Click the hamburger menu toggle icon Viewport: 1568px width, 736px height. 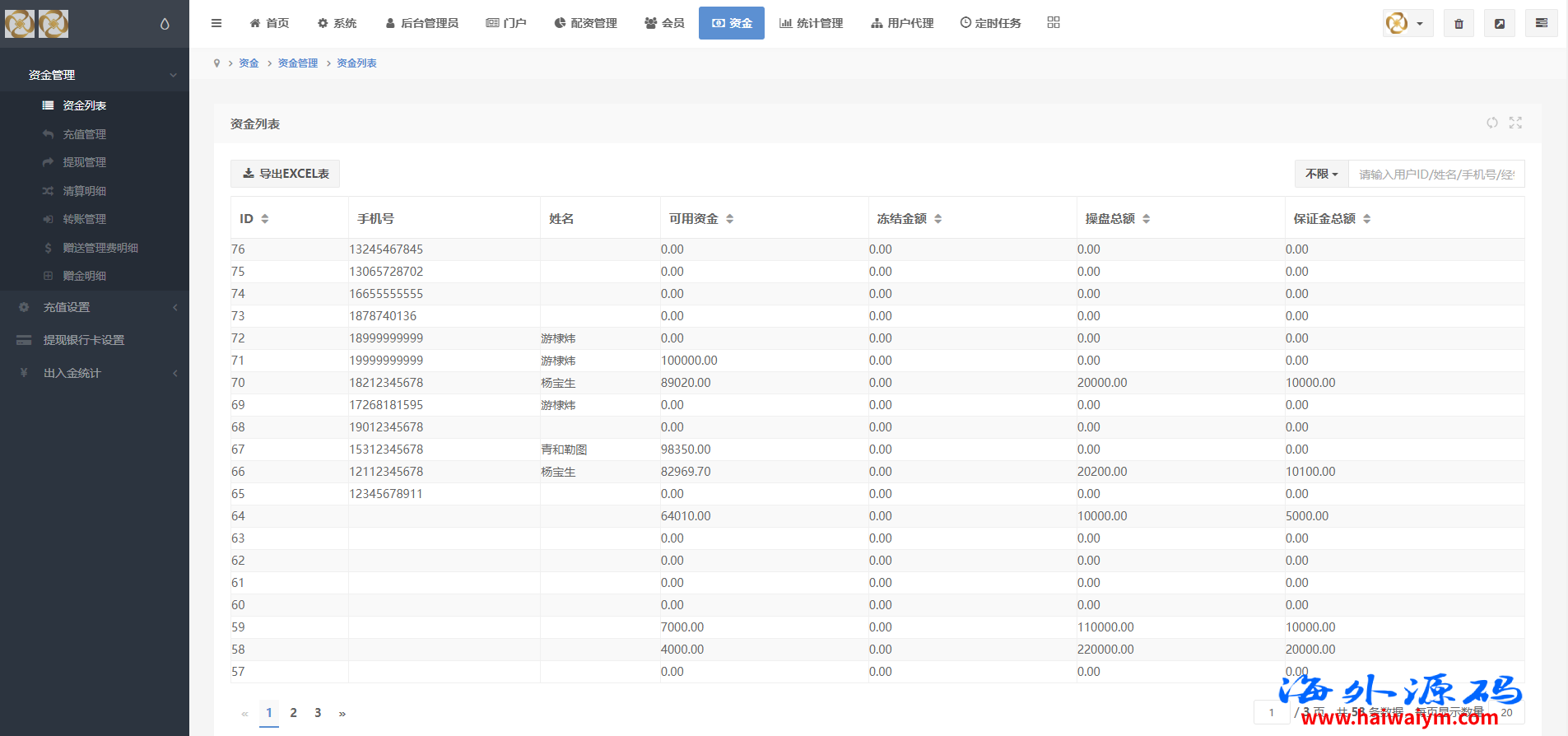point(216,23)
